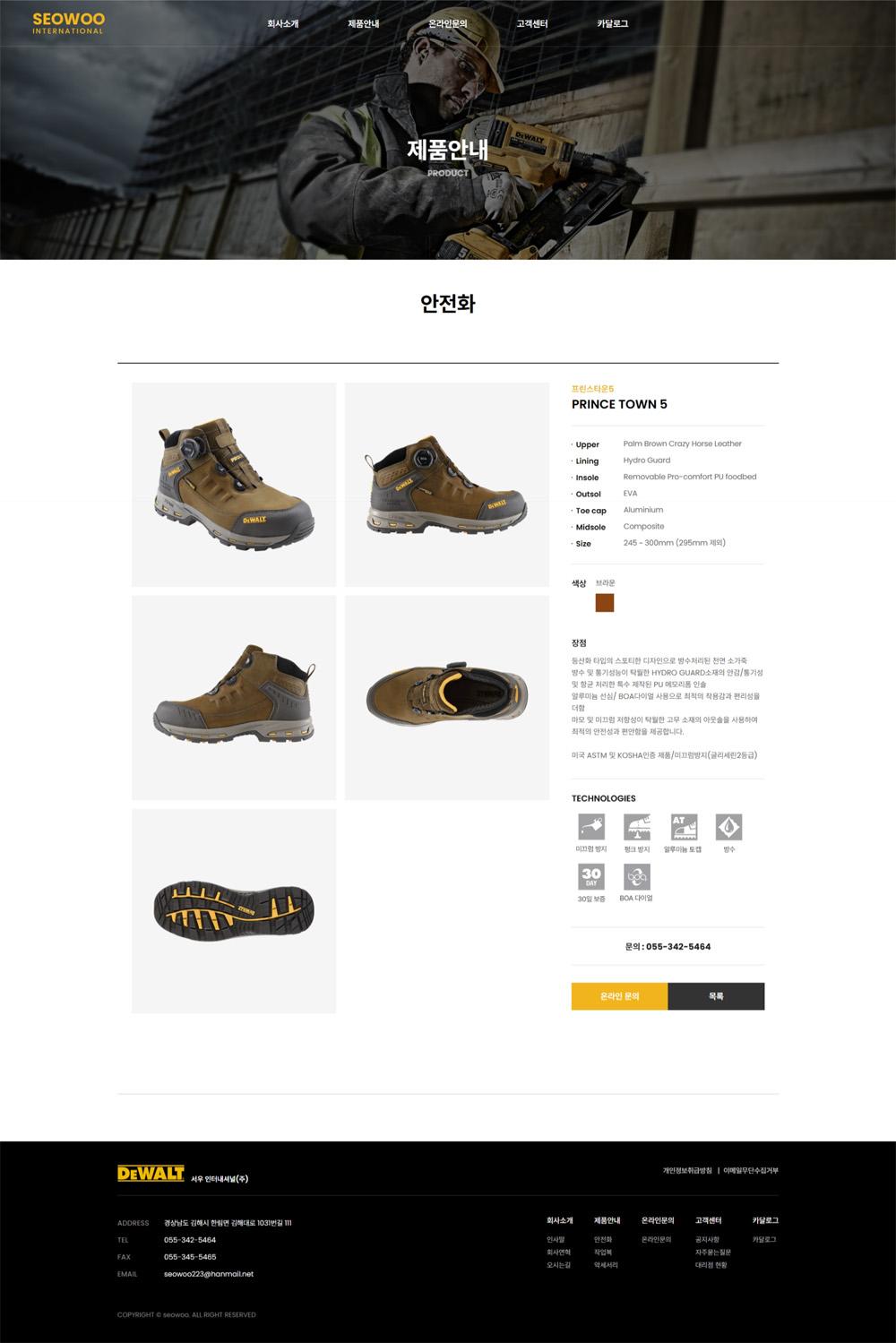
Task: Open footer 자주묻는질문 link
Action: click(x=713, y=1253)
